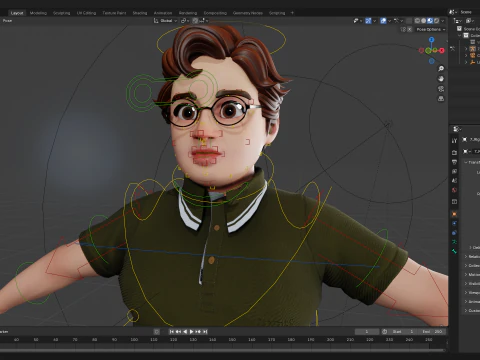Image resolution: width=480 pixels, height=360 pixels.
Task: Click the red X axis on the gizmo
Action: (x=442, y=51)
